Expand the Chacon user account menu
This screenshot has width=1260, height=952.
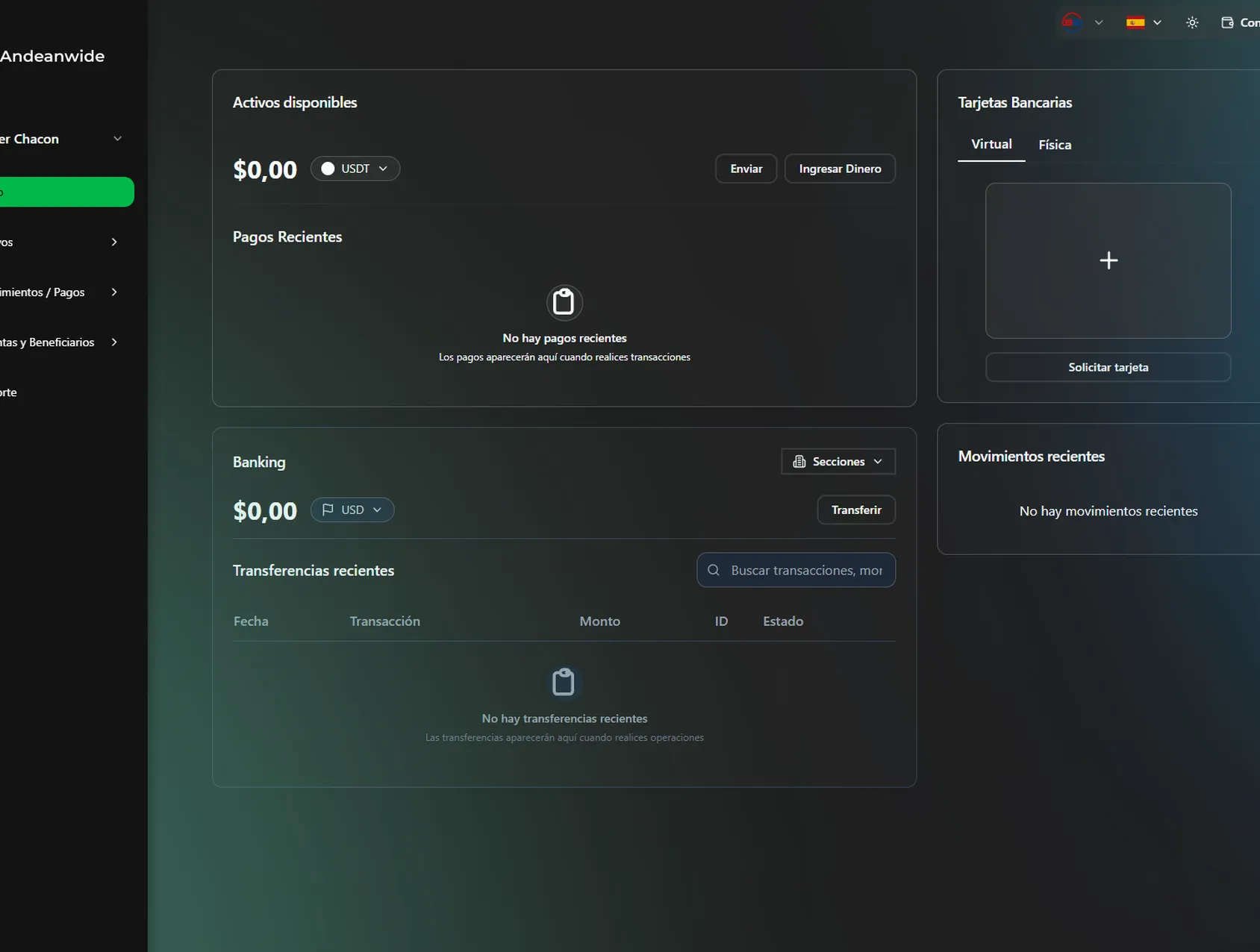[x=117, y=139]
